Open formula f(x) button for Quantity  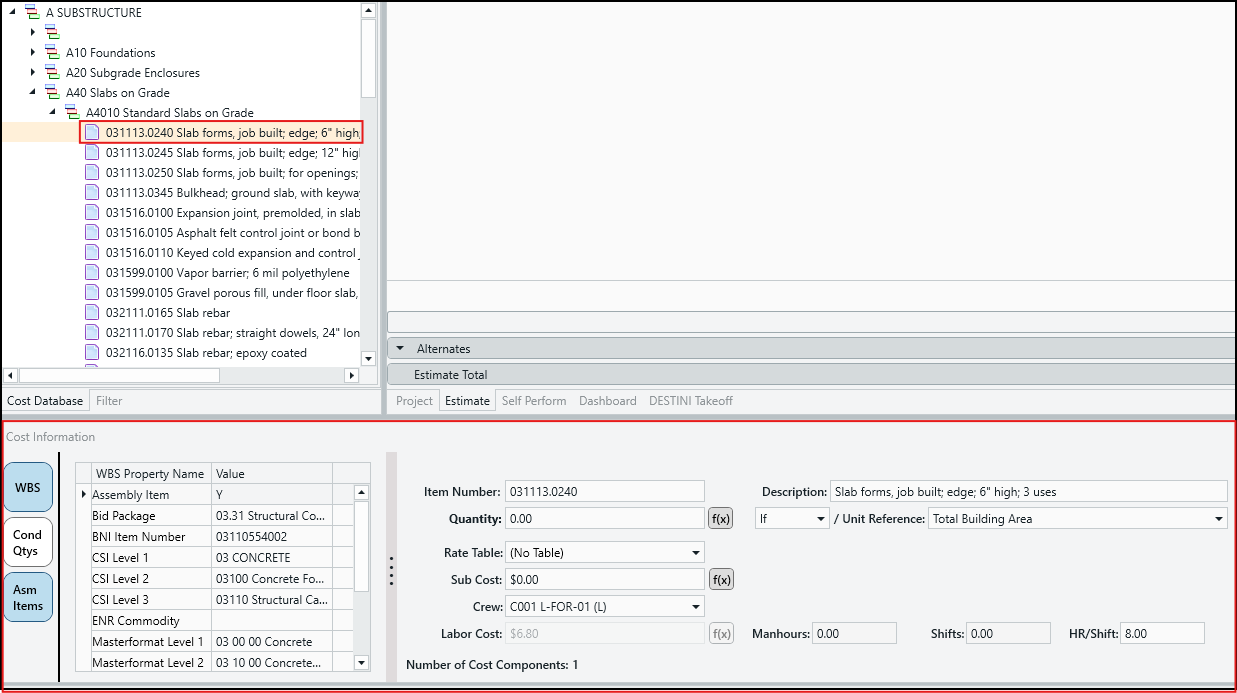(x=721, y=518)
